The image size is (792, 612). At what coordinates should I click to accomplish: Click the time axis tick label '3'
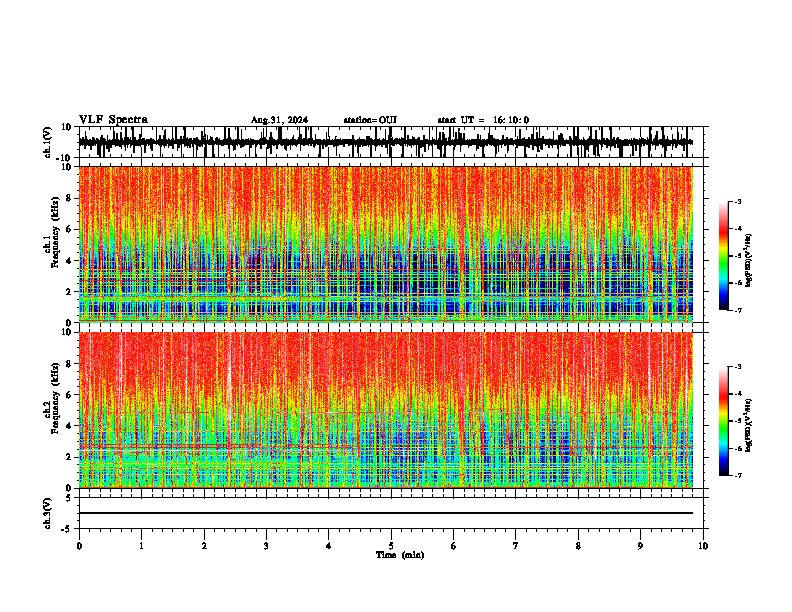pos(266,546)
